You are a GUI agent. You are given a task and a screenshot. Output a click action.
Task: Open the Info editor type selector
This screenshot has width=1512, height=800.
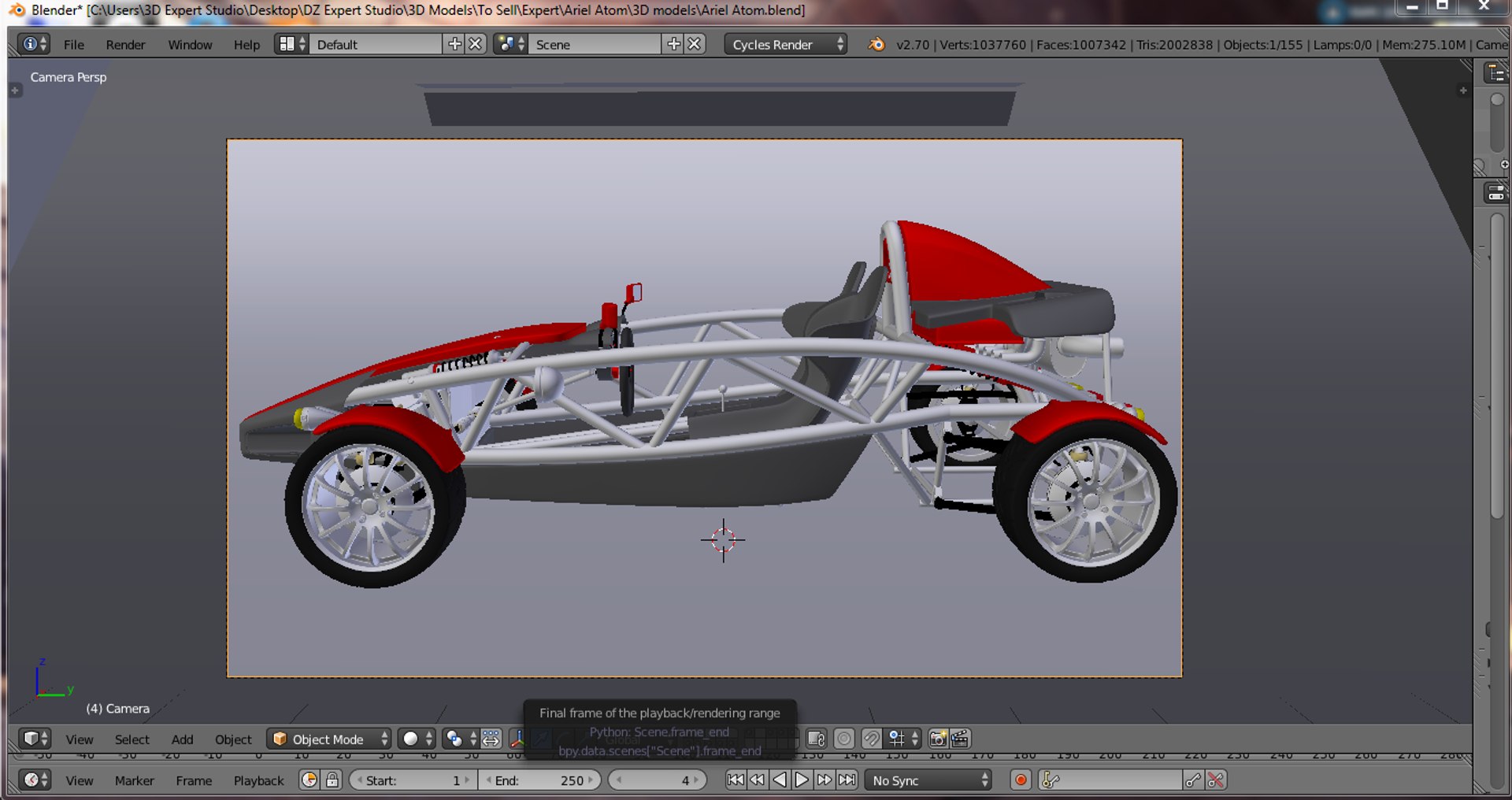pyautogui.click(x=35, y=44)
